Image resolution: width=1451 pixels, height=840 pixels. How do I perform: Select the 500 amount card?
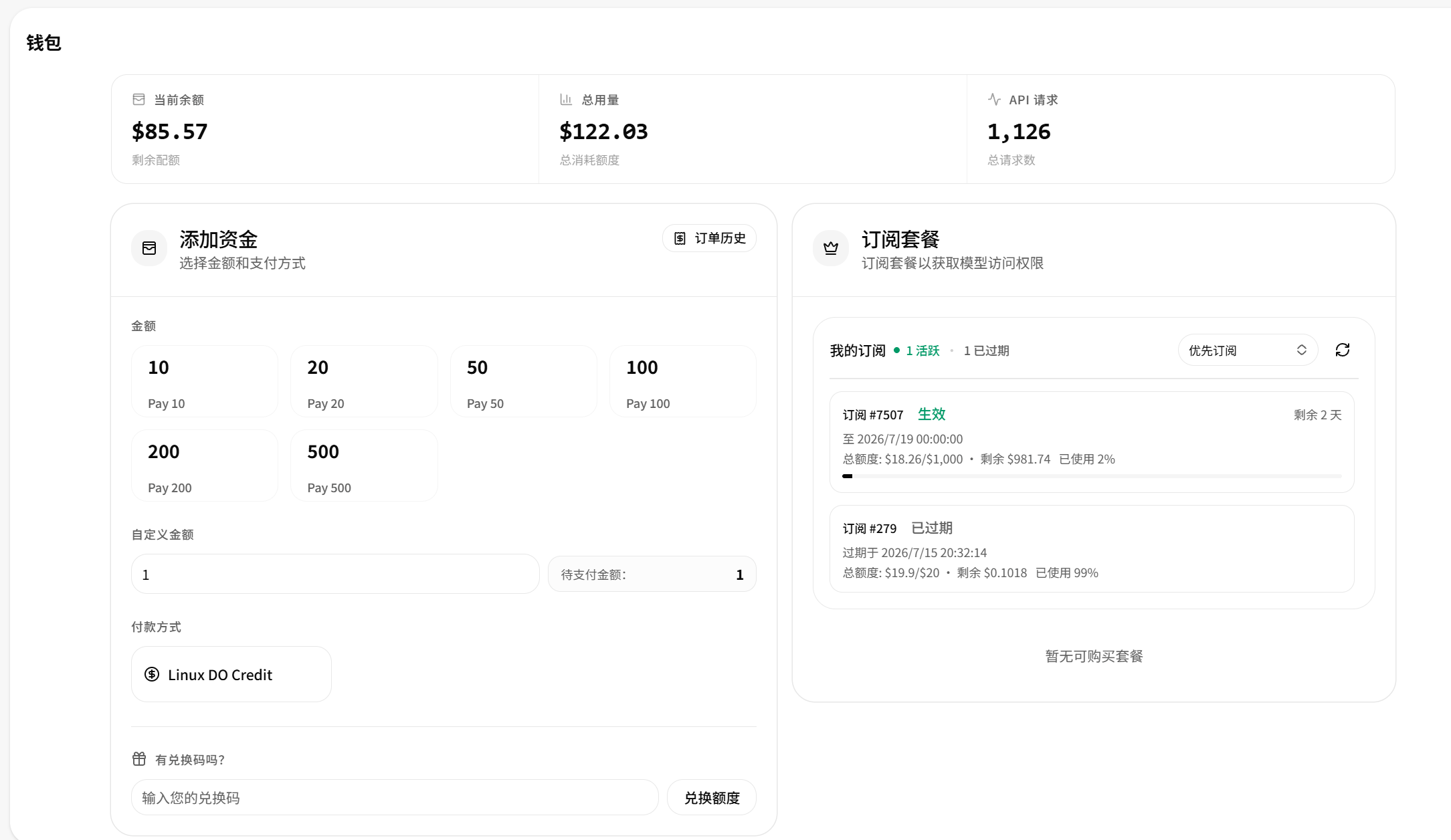click(x=364, y=465)
